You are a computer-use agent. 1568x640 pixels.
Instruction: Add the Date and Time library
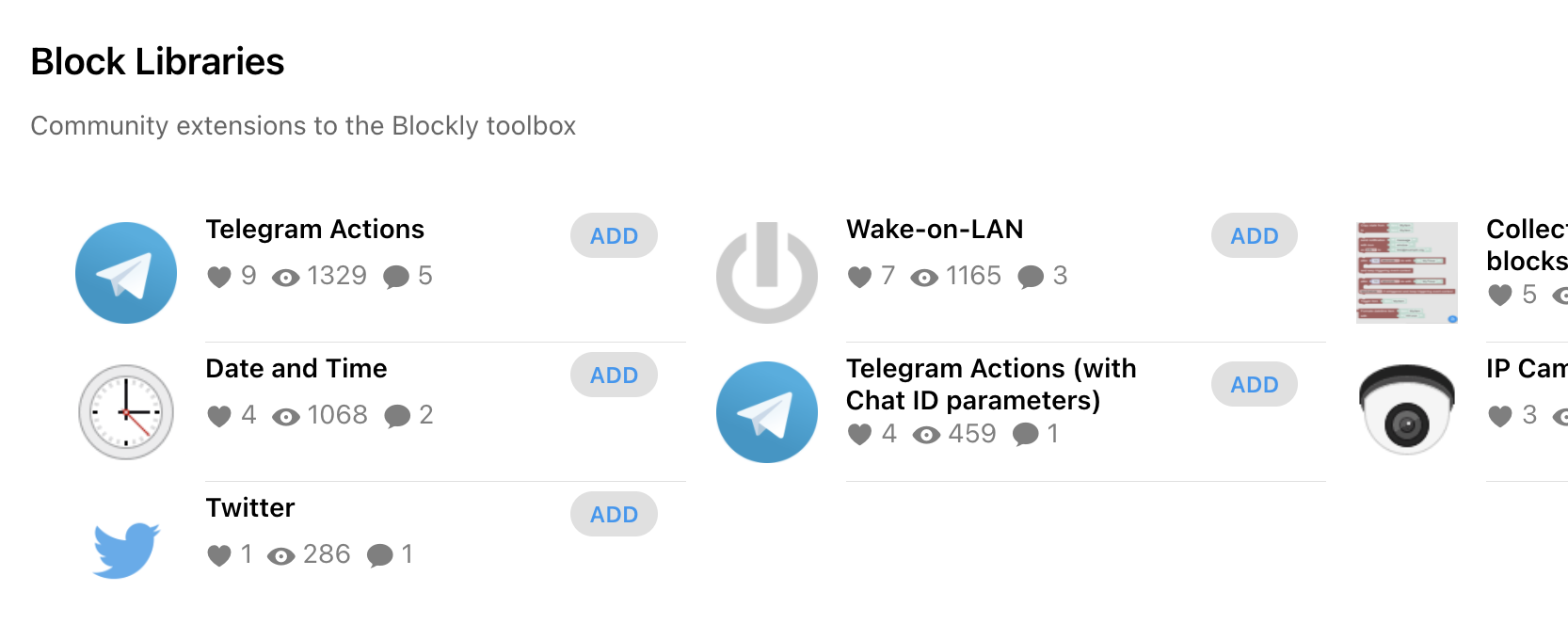point(614,376)
